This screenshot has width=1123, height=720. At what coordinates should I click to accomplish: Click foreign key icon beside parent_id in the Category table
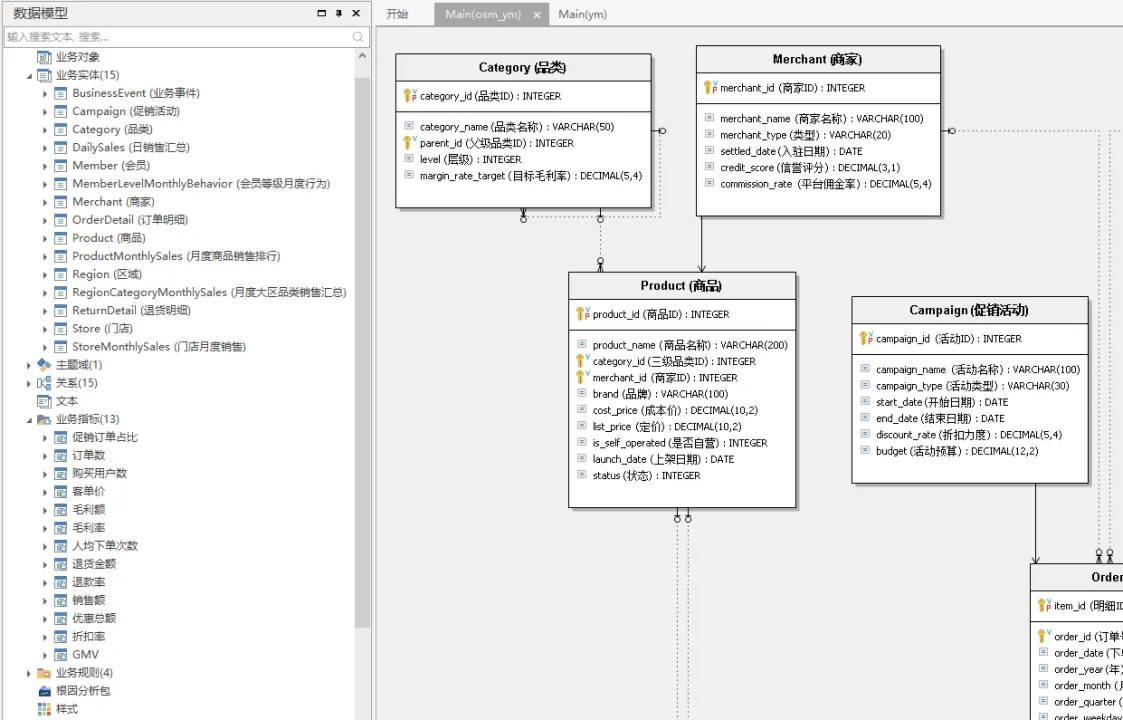click(410, 143)
